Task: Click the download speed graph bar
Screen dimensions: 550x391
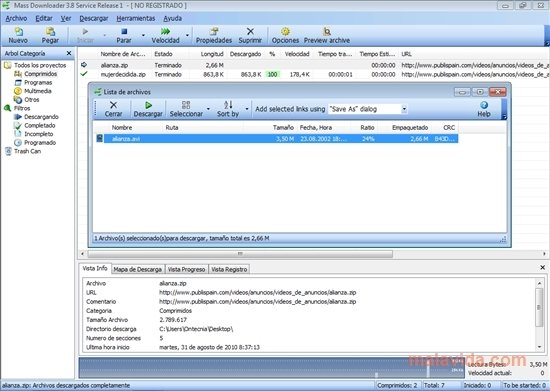Action: coord(271,368)
